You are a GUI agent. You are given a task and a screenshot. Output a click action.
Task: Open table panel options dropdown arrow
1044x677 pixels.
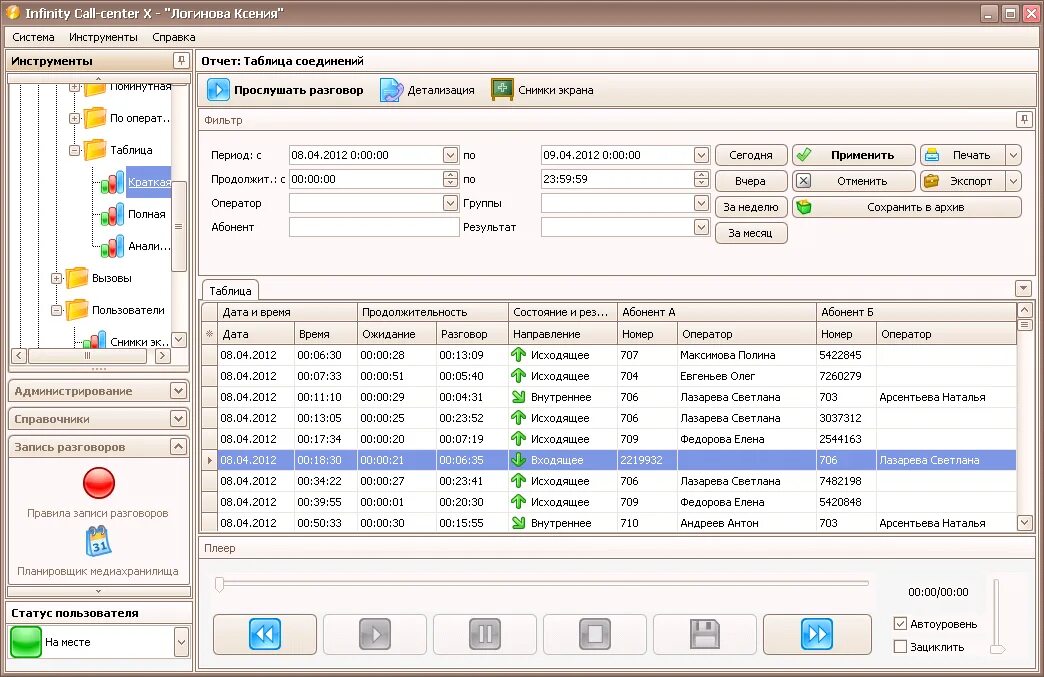[1023, 288]
